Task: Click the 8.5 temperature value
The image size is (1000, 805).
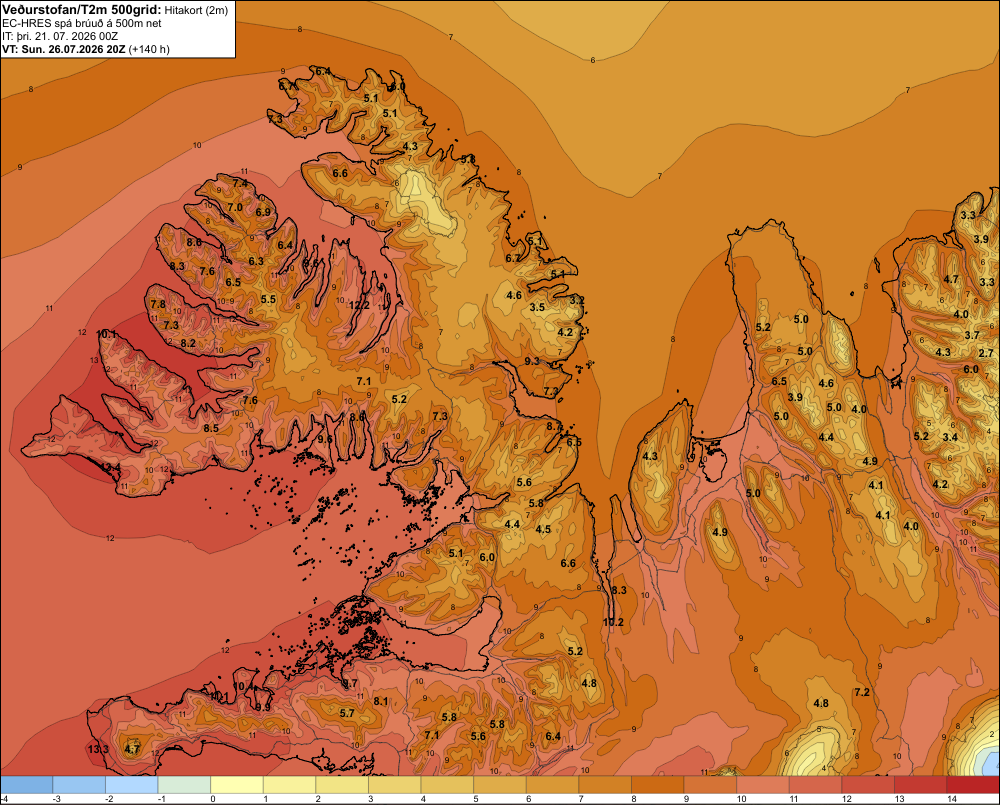Action: pos(211,428)
